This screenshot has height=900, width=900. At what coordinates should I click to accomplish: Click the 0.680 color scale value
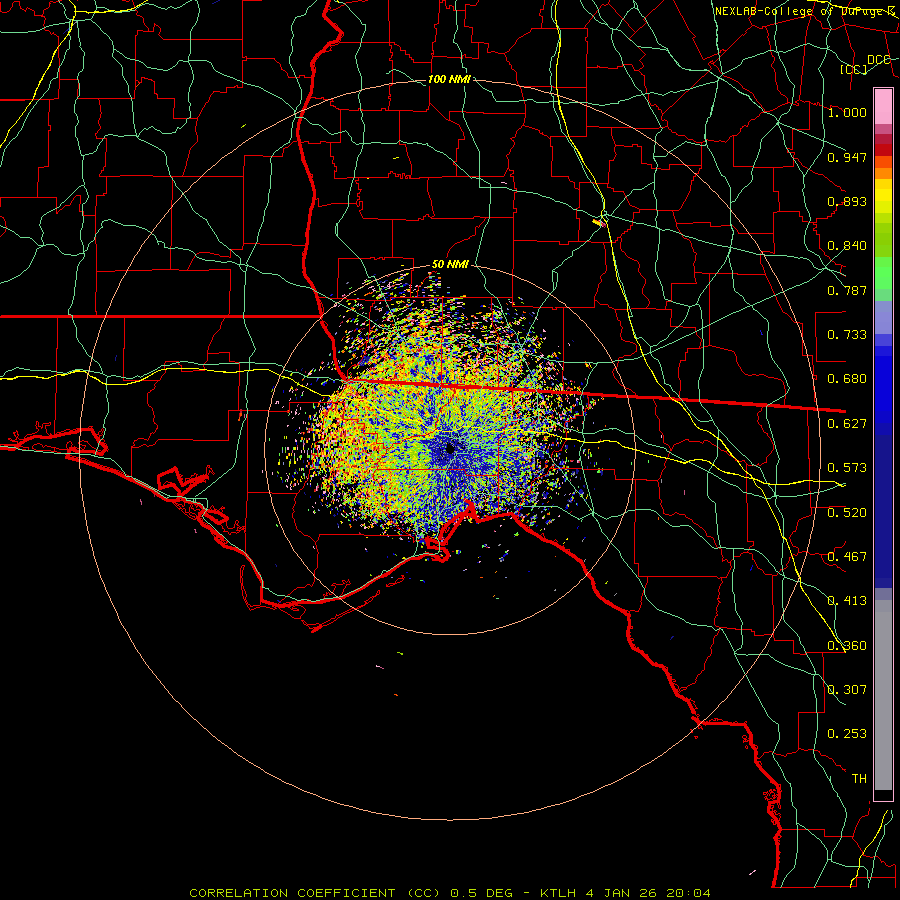pyautogui.click(x=847, y=379)
